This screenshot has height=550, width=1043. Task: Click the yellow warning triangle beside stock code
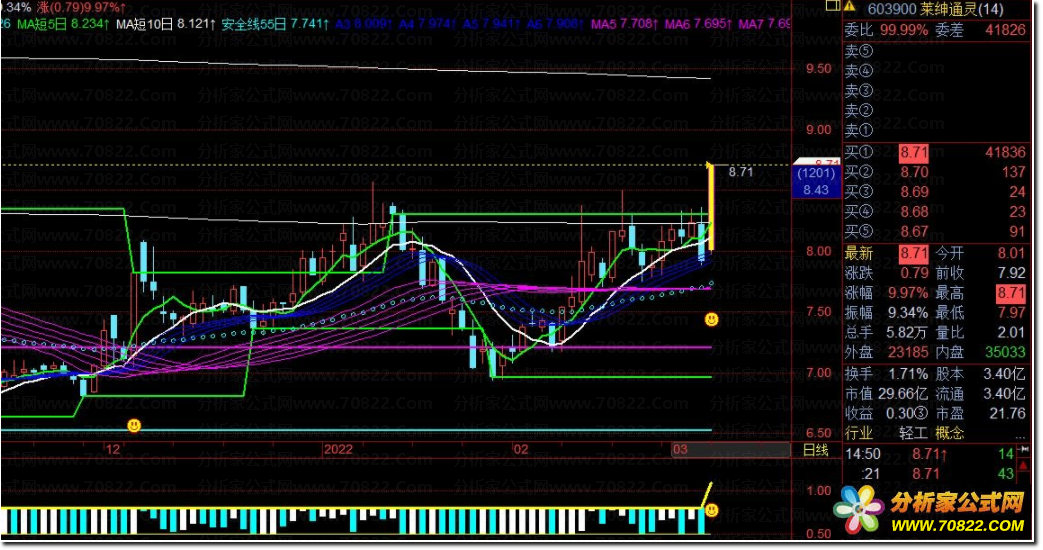click(849, 6)
